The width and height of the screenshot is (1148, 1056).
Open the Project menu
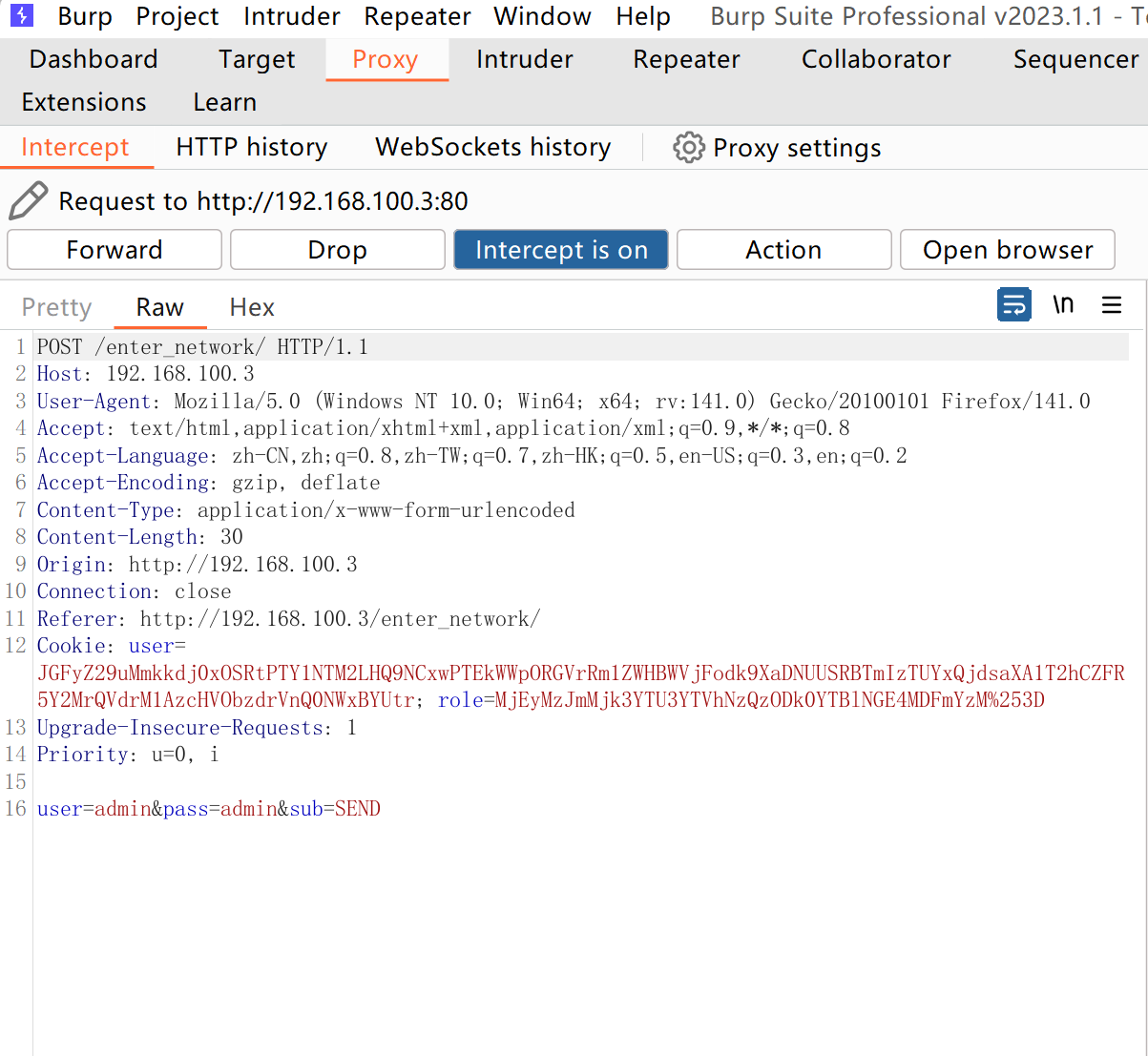177,16
